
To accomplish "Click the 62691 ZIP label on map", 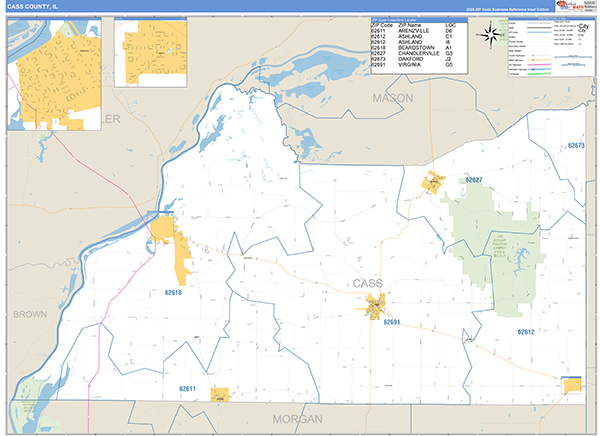I will [x=391, y=322].
